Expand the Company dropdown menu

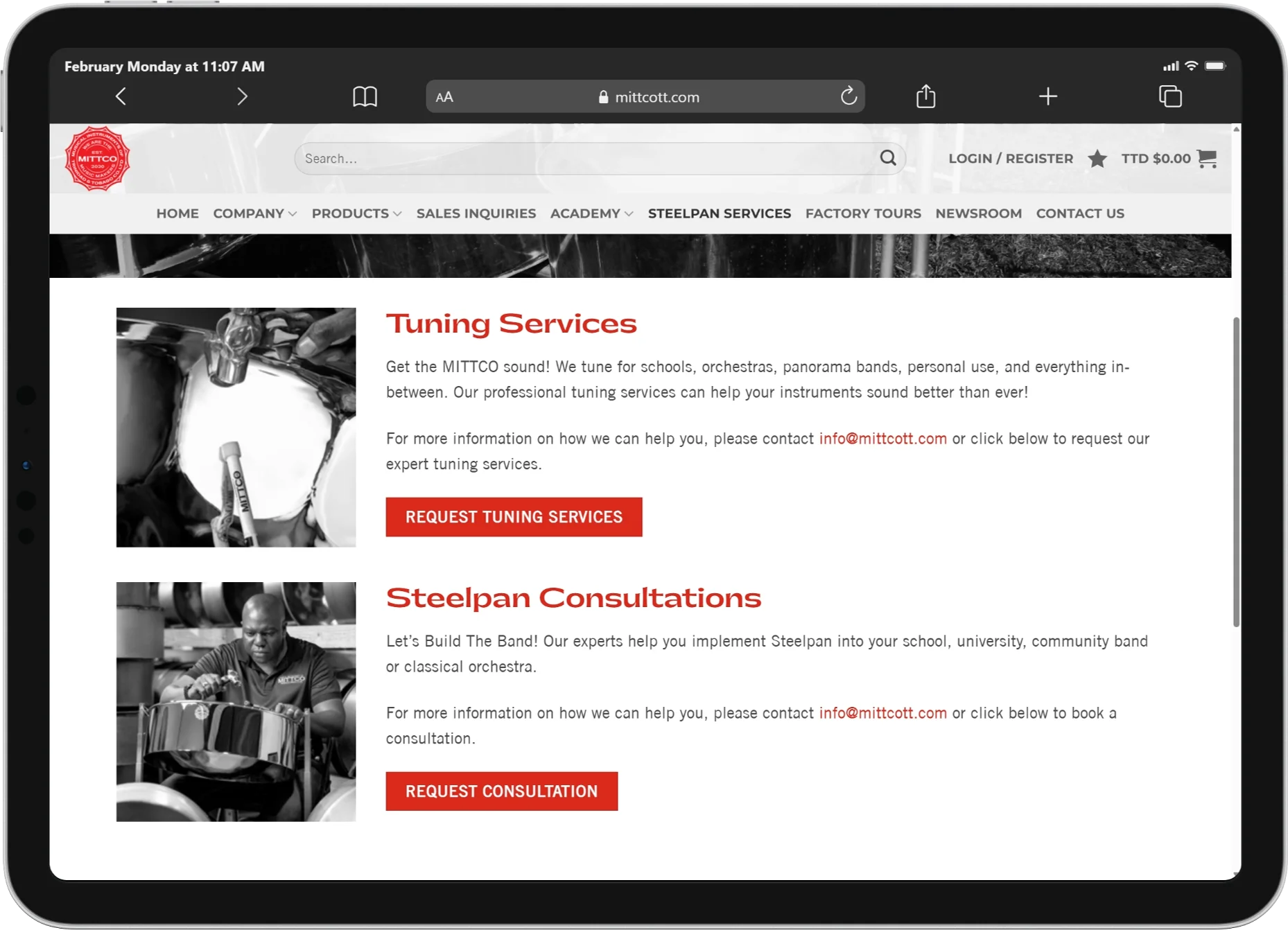click(x=254, y=213)
